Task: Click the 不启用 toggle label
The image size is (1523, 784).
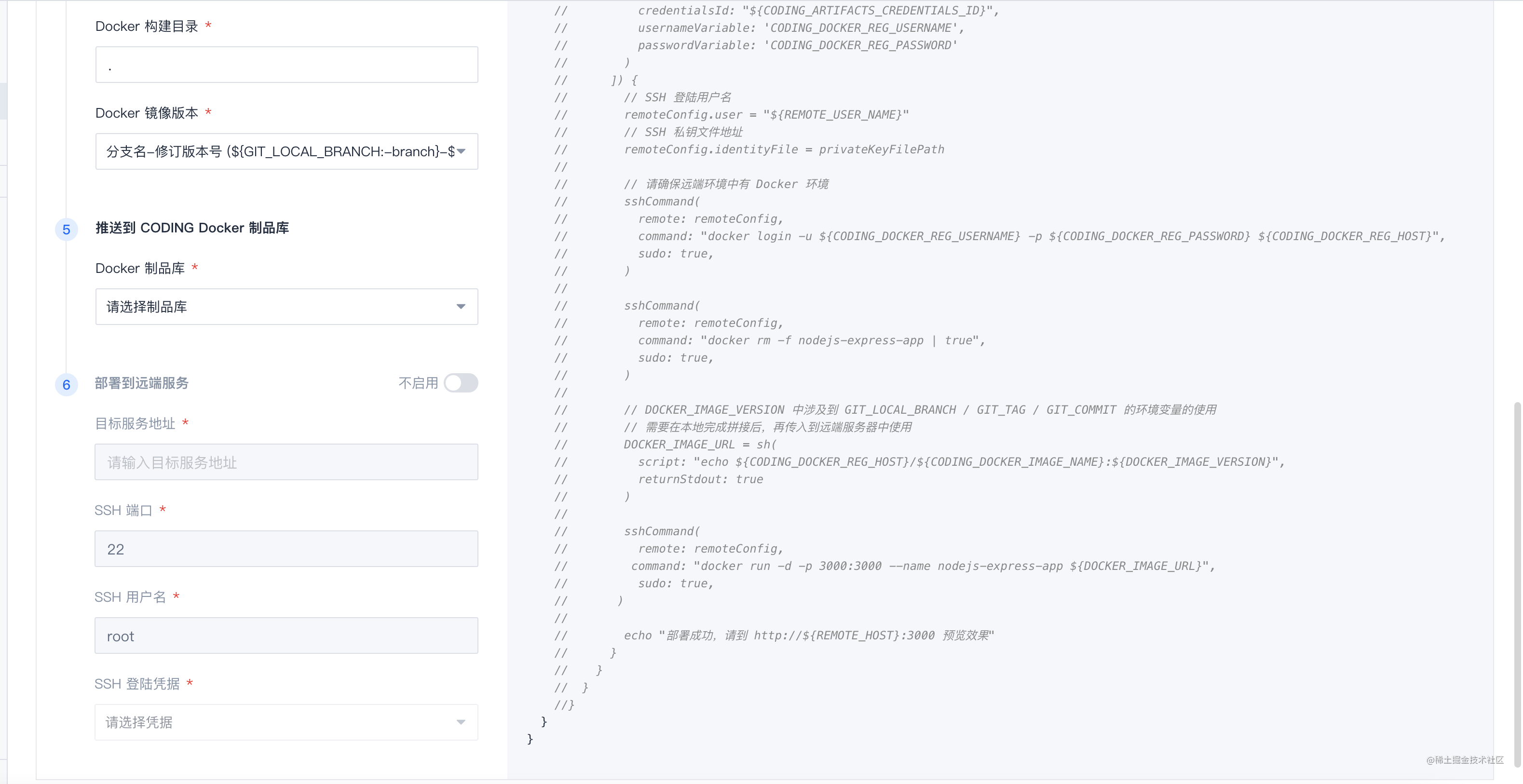Action: [x=419, y=383]
